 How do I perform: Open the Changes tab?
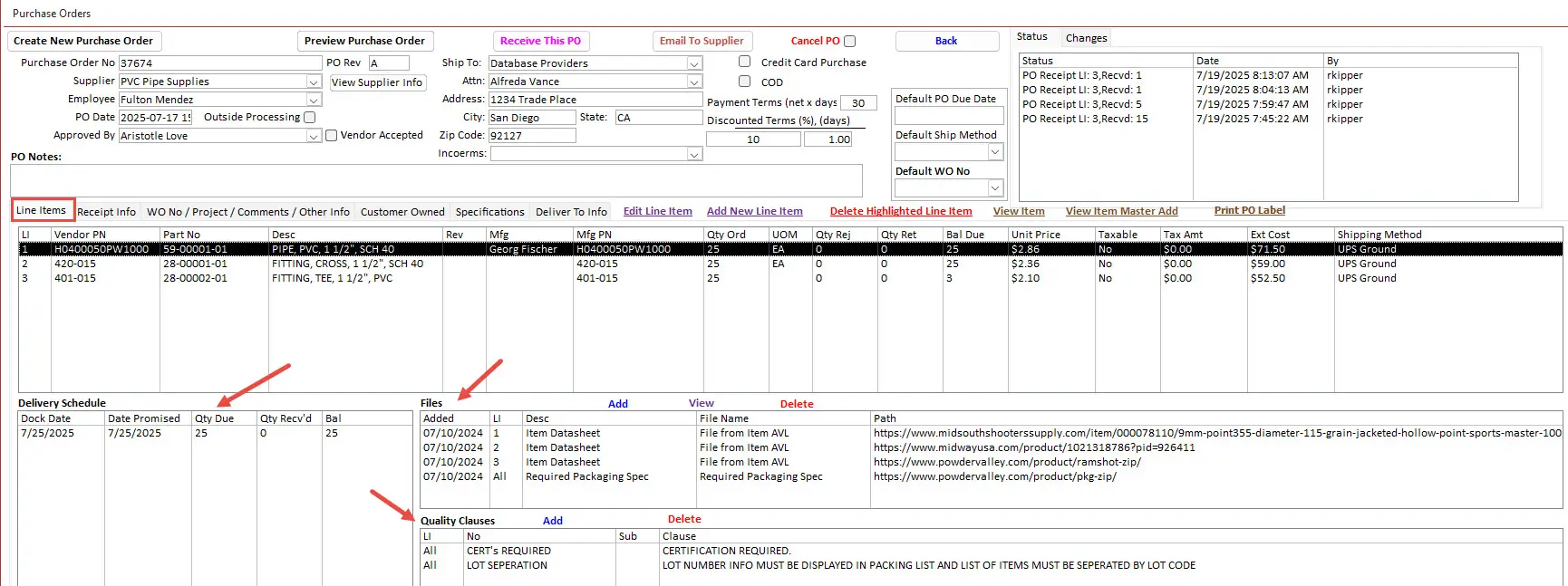pos(1086,38)
